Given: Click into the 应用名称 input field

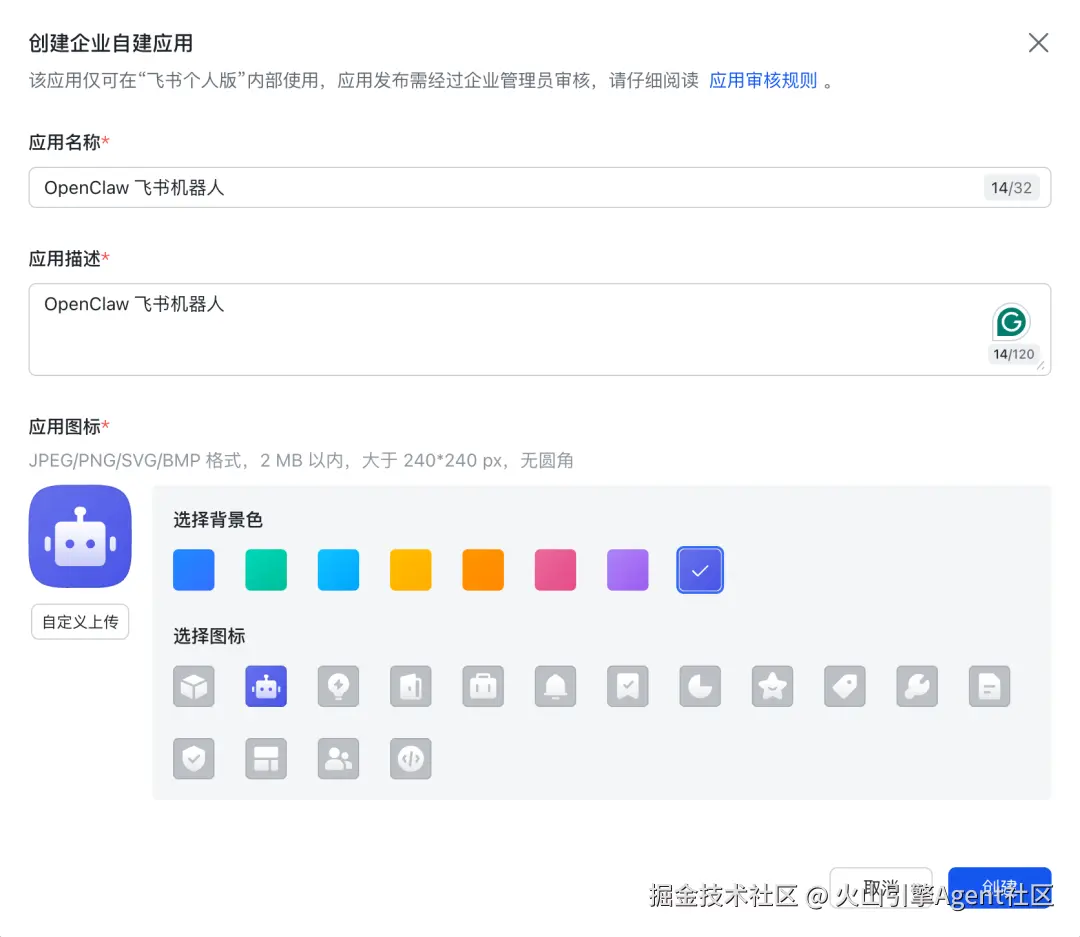Looking at the screenshot, I should pos(500,188).
